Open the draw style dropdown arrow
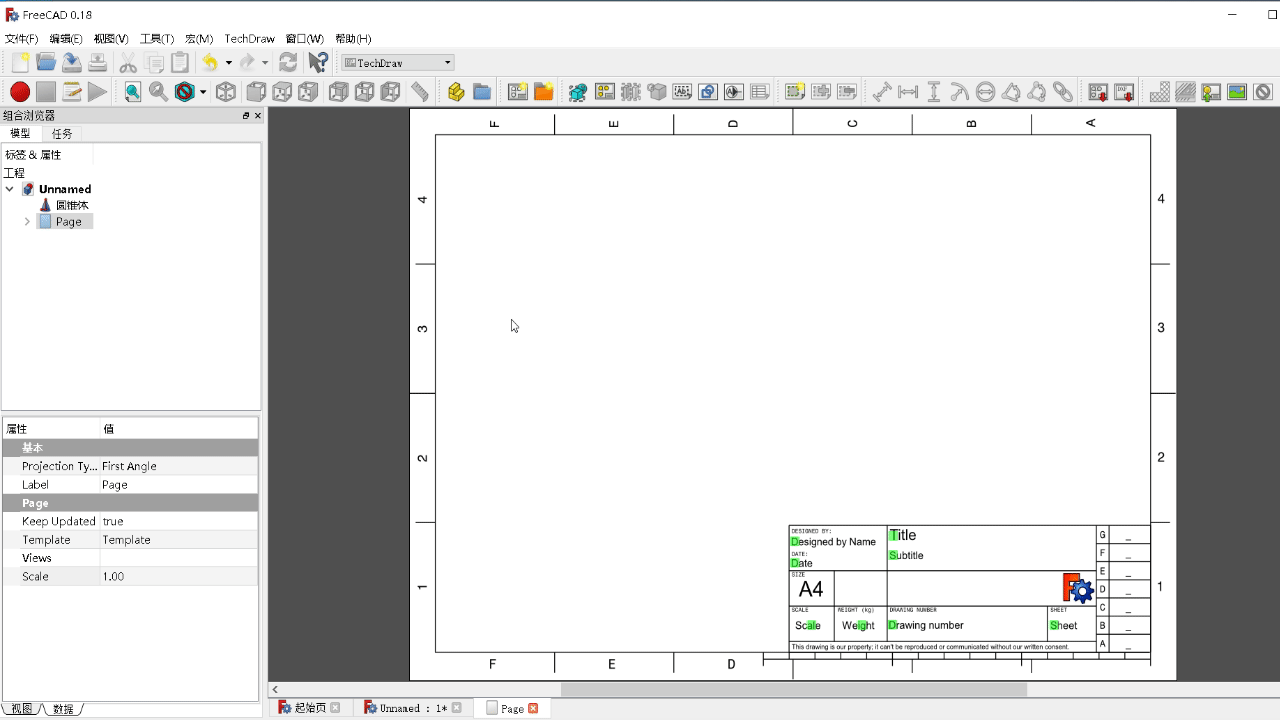The height and width of the screenshot is (720, 1280). (x=203, y=92)
